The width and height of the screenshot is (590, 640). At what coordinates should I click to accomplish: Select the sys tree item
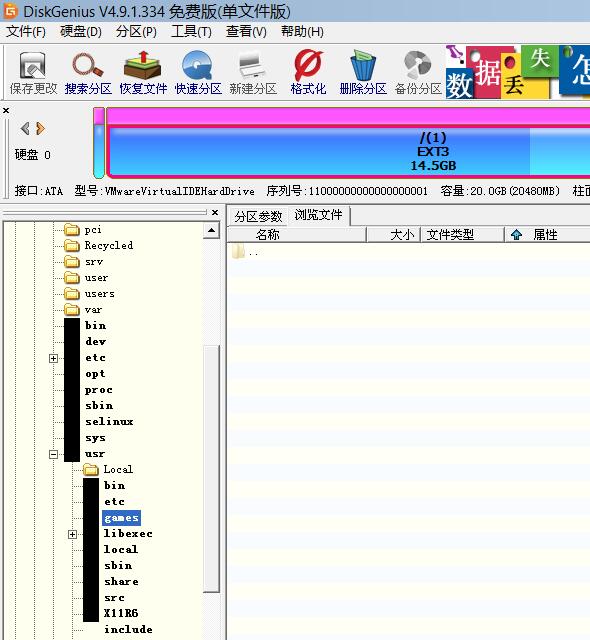click(x=95, y=438)
